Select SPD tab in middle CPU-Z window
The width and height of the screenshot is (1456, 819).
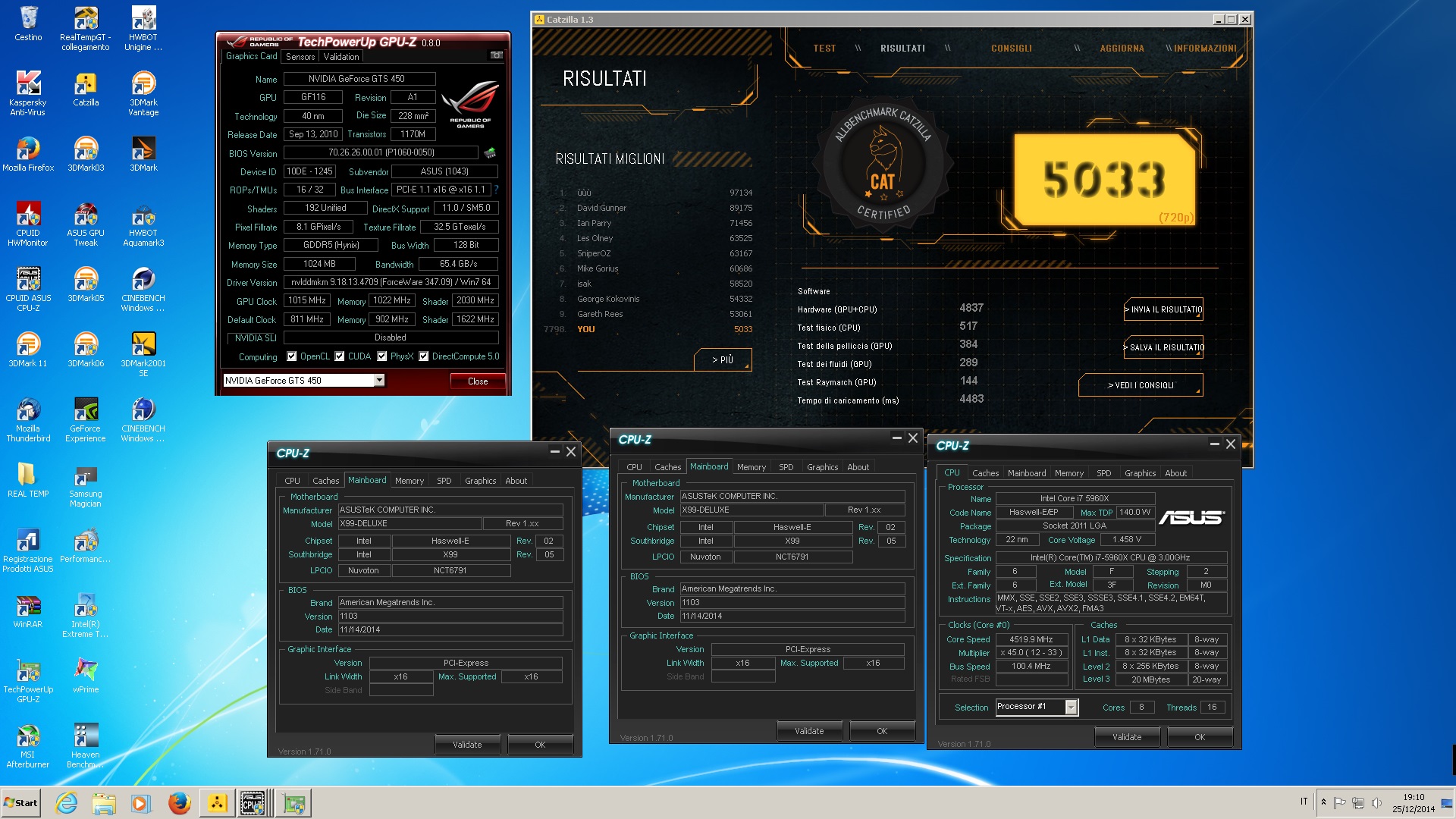[x=786, y=467]
